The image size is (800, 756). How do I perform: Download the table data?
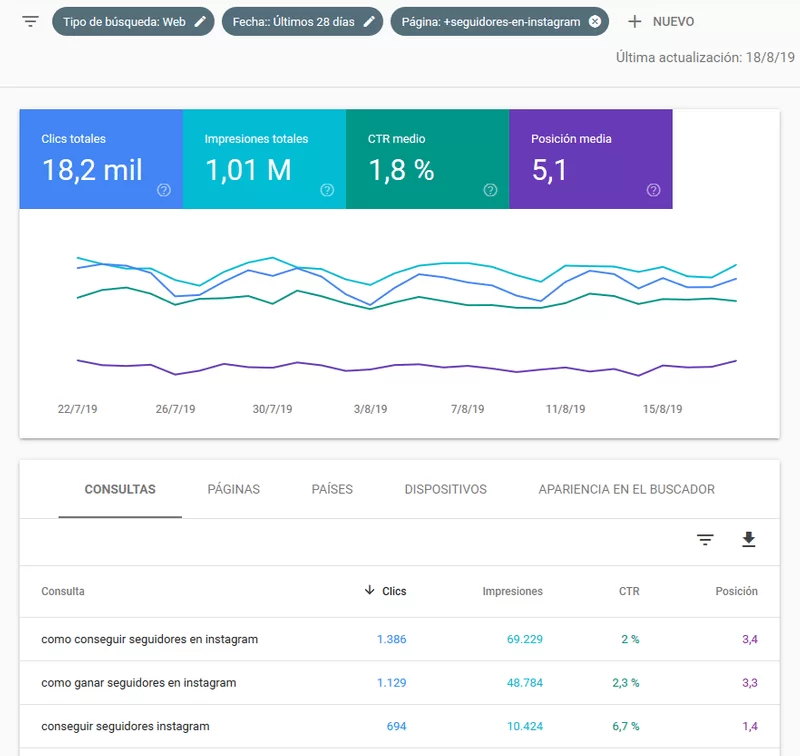748,540
